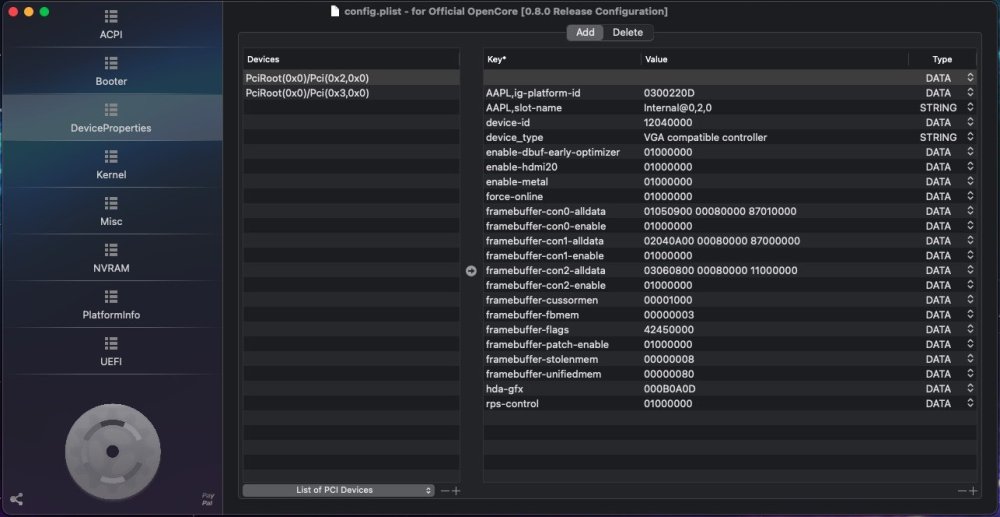The height and width of the screenshot is (517, 1000).
Task: Click value 00000008 for framebuffer-stolenmem
Action: [x=669, y=359]
